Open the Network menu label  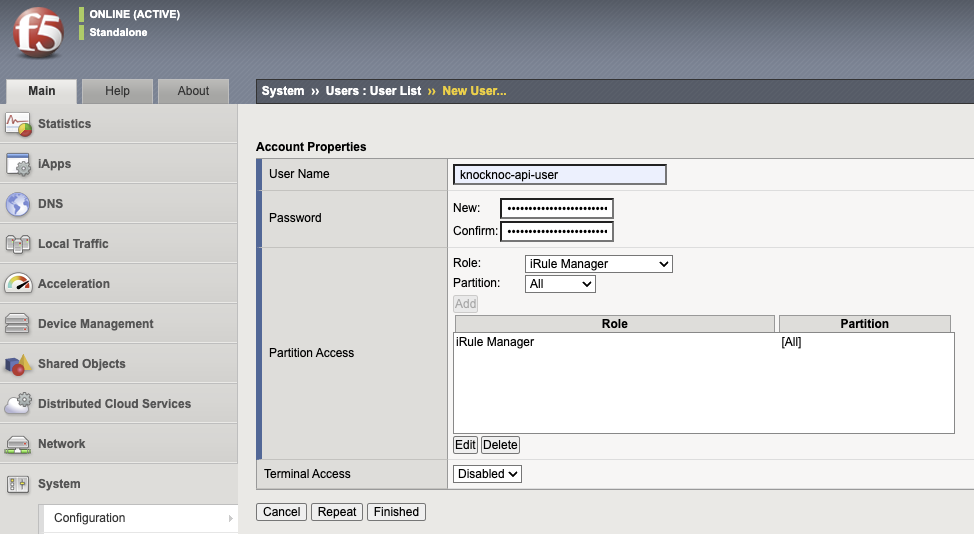click(61, 444)
